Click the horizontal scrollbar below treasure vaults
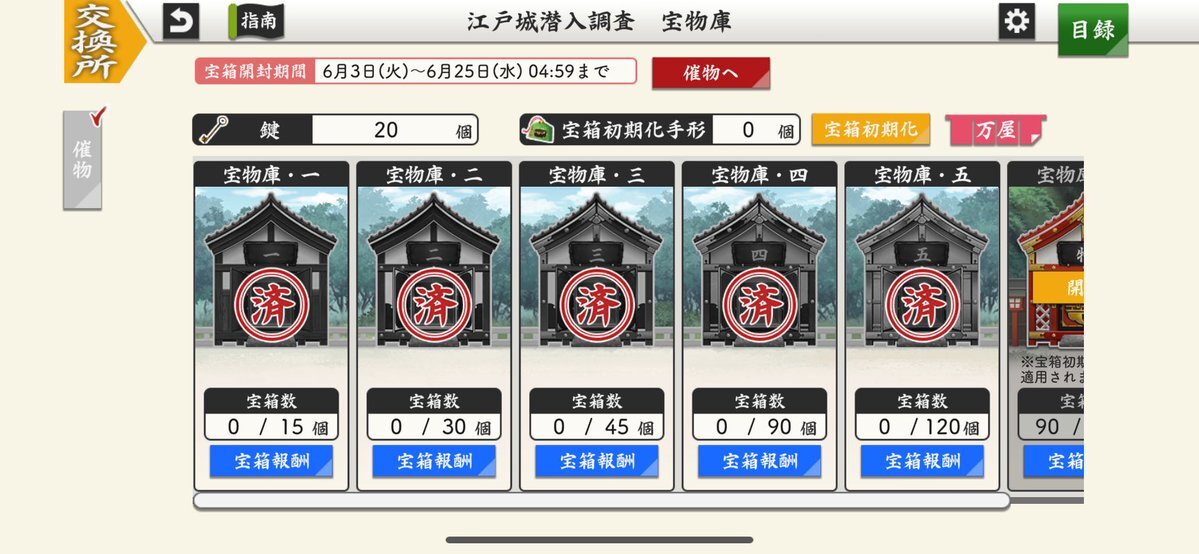Viewport: 1199px width, 554px height. [602, 500]
